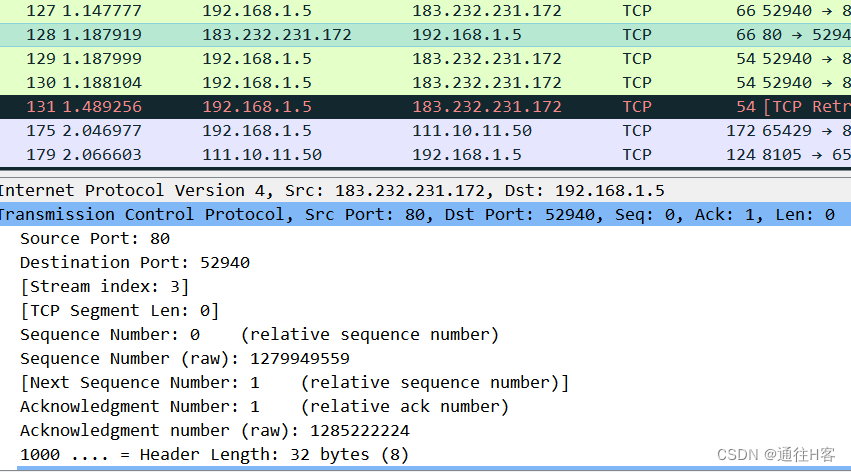Select the Destination Port: 52940 field

(135, 263)
